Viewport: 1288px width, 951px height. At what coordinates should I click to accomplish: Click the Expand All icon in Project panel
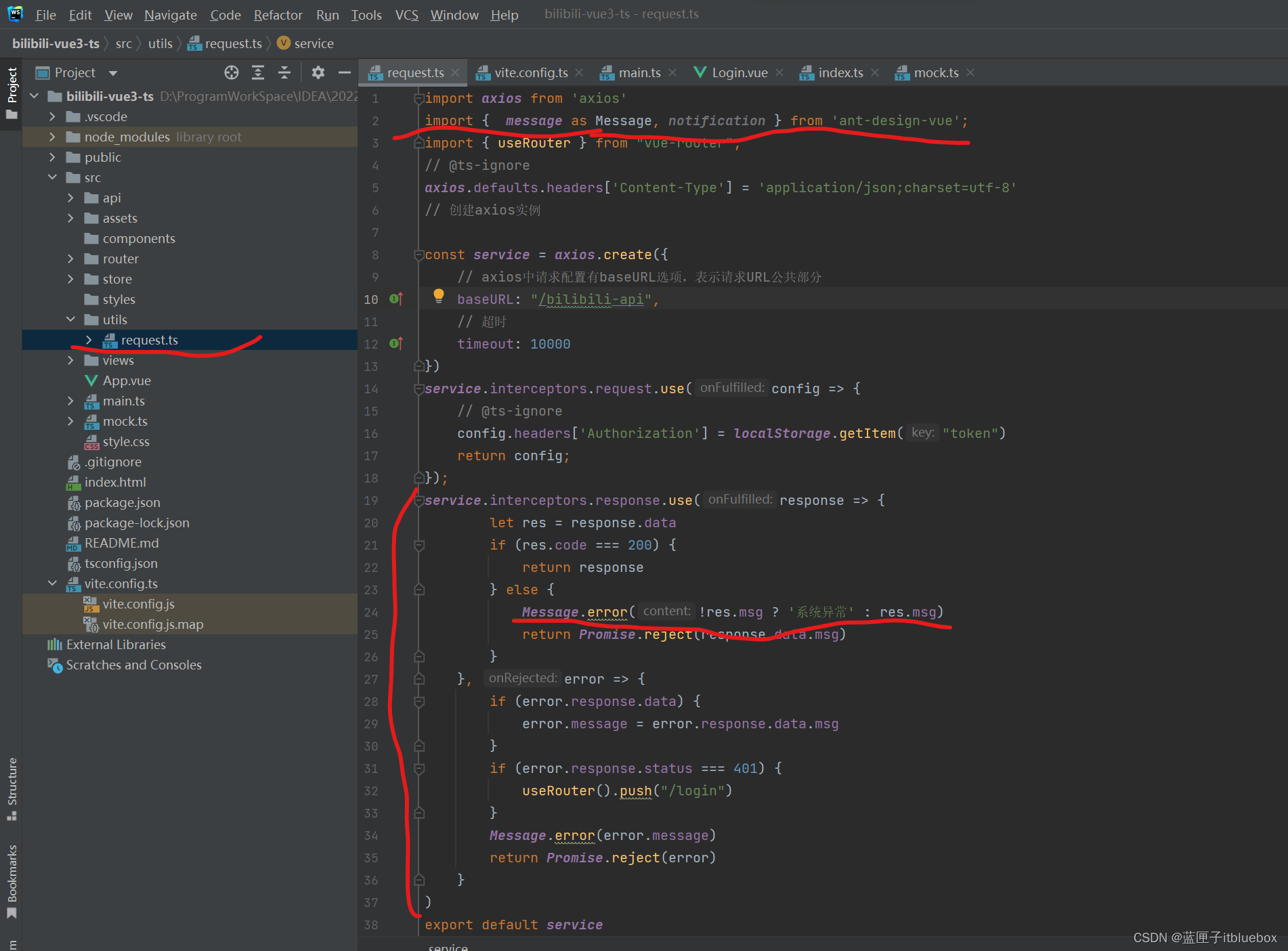[258, 72]
